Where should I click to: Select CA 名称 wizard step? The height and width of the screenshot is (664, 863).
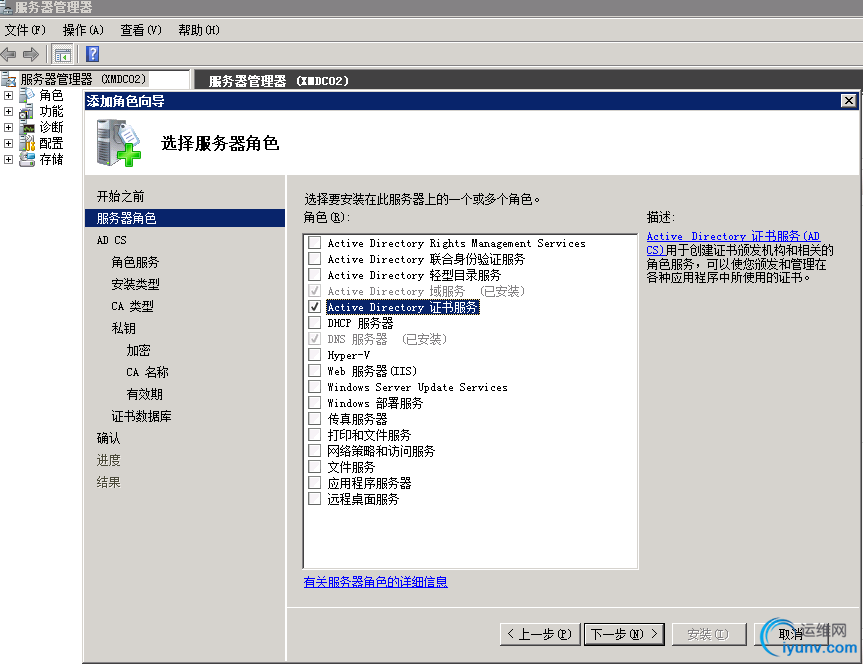tap(147, 372)
